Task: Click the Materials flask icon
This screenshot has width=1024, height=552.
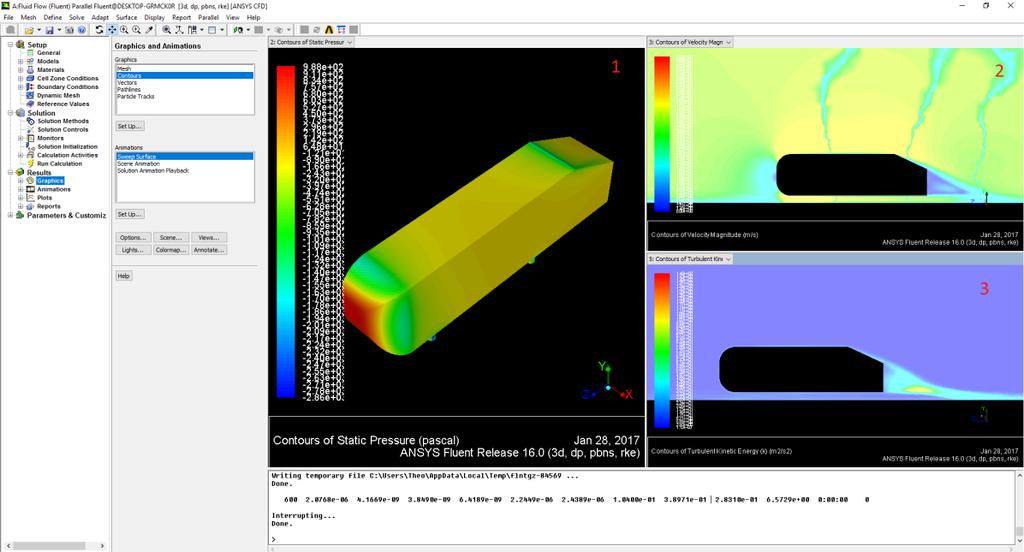Action: pos(30,70)
